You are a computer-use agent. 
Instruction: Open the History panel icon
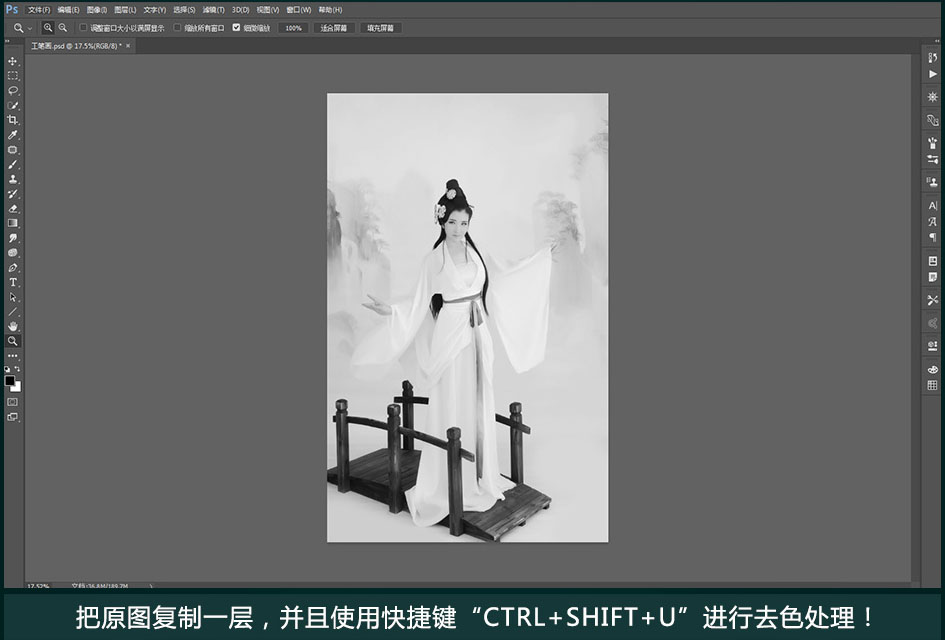[932, 58]
